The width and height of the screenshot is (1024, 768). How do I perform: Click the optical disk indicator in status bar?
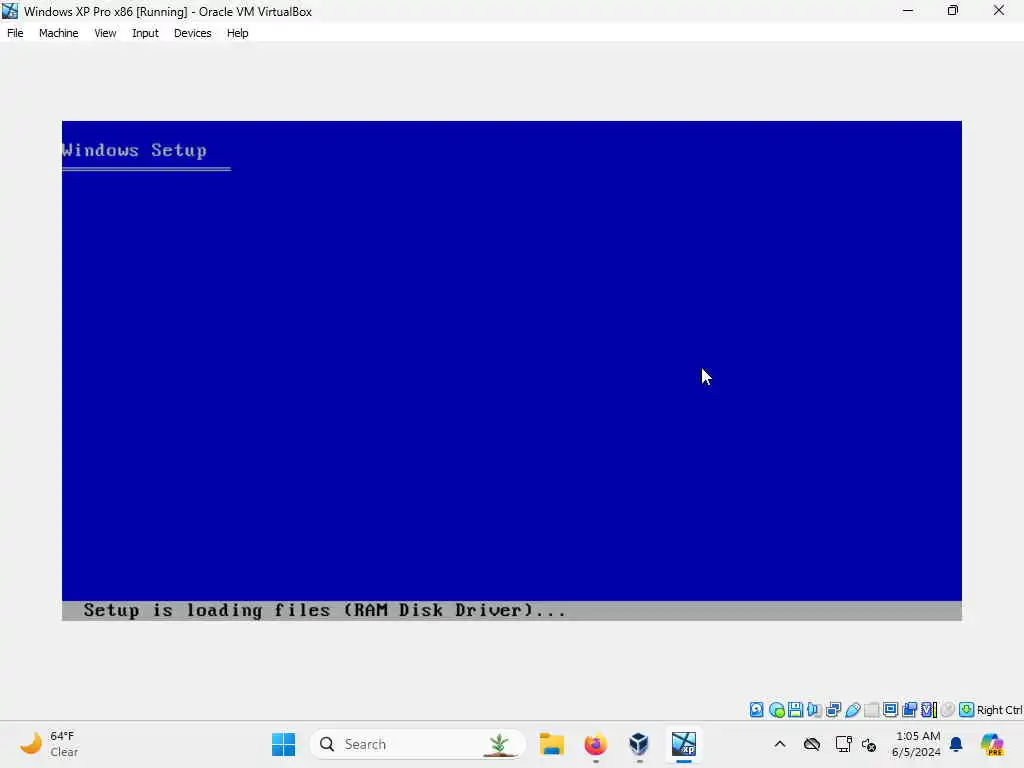pos(776,710)
